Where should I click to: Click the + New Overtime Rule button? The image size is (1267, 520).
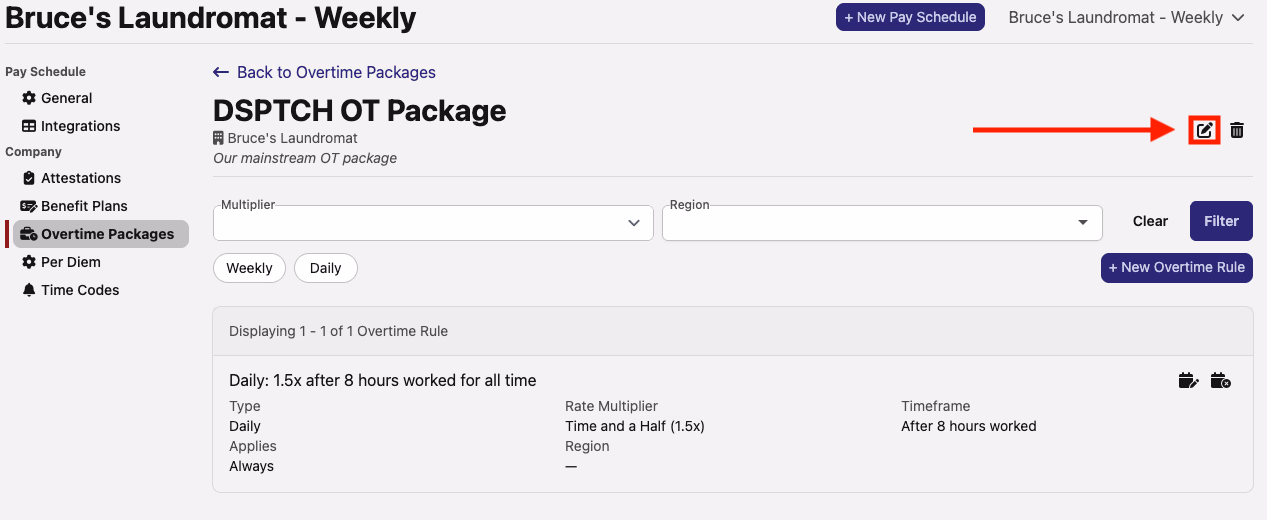(1177, 267)
